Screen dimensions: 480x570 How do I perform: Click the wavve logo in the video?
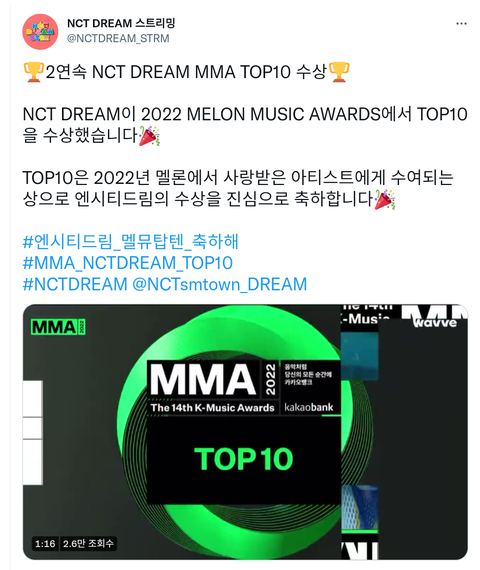(435, 322)
